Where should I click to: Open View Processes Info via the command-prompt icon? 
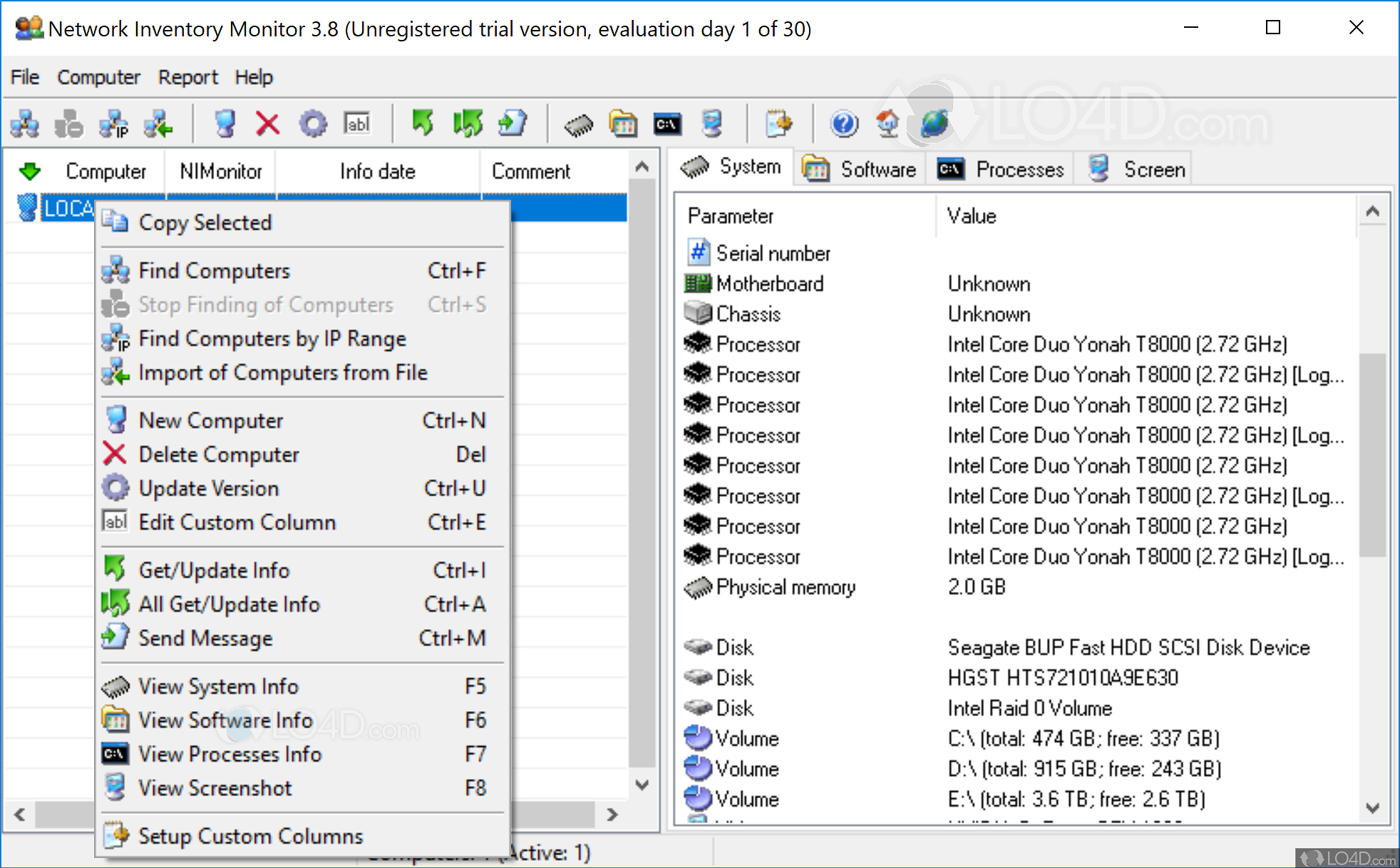coord(667,123)
